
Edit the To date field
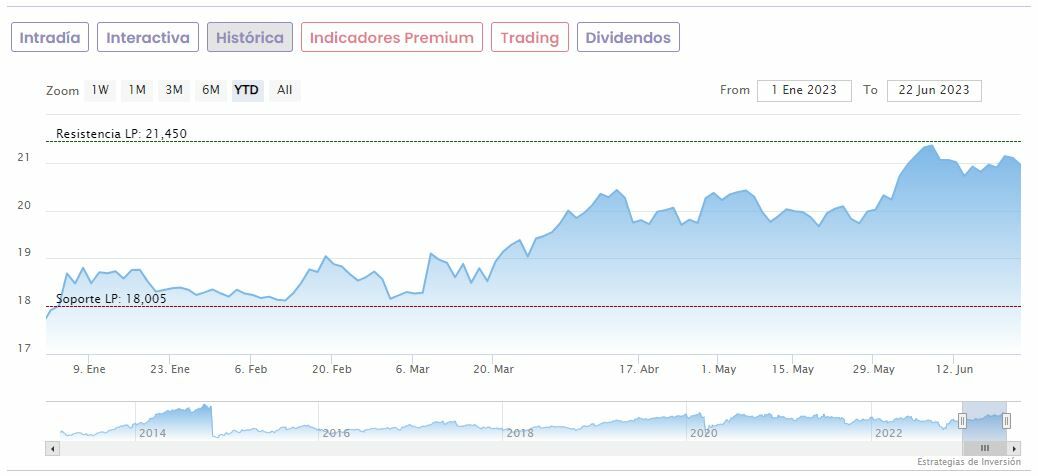[934, 90]
